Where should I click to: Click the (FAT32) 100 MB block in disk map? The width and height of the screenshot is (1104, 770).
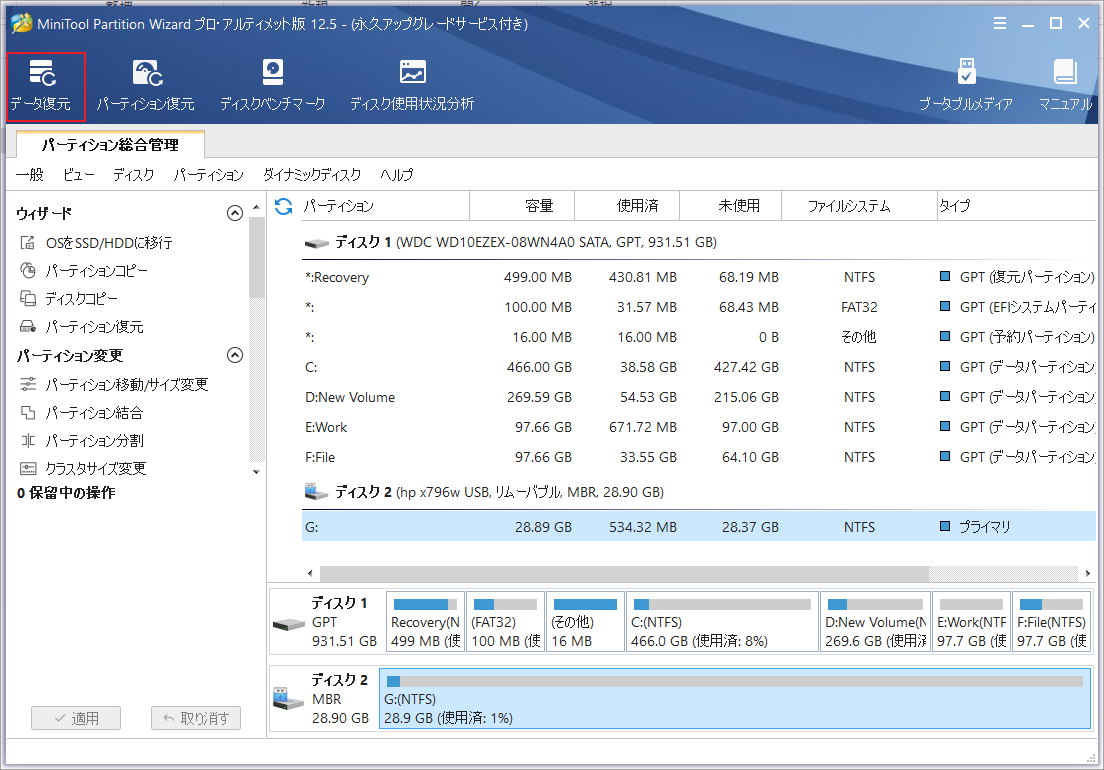506,622
